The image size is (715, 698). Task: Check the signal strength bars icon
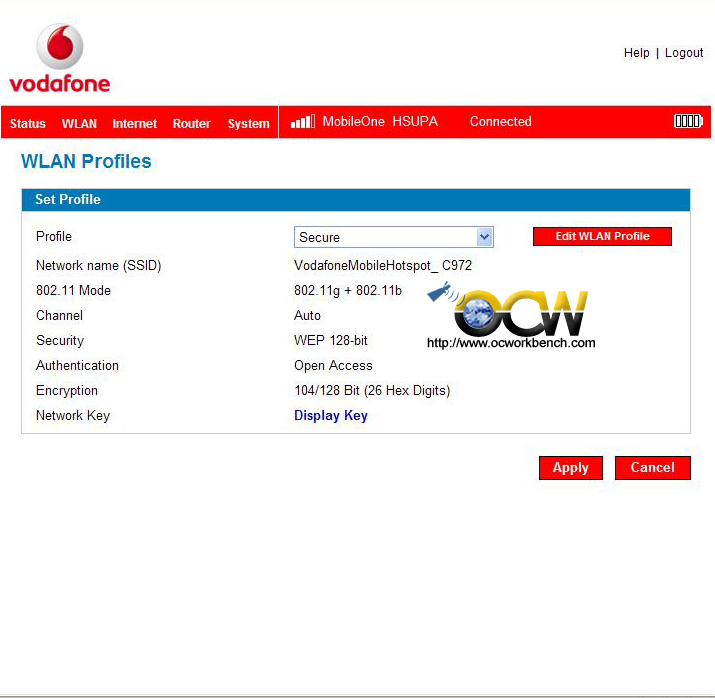point(303,122)
